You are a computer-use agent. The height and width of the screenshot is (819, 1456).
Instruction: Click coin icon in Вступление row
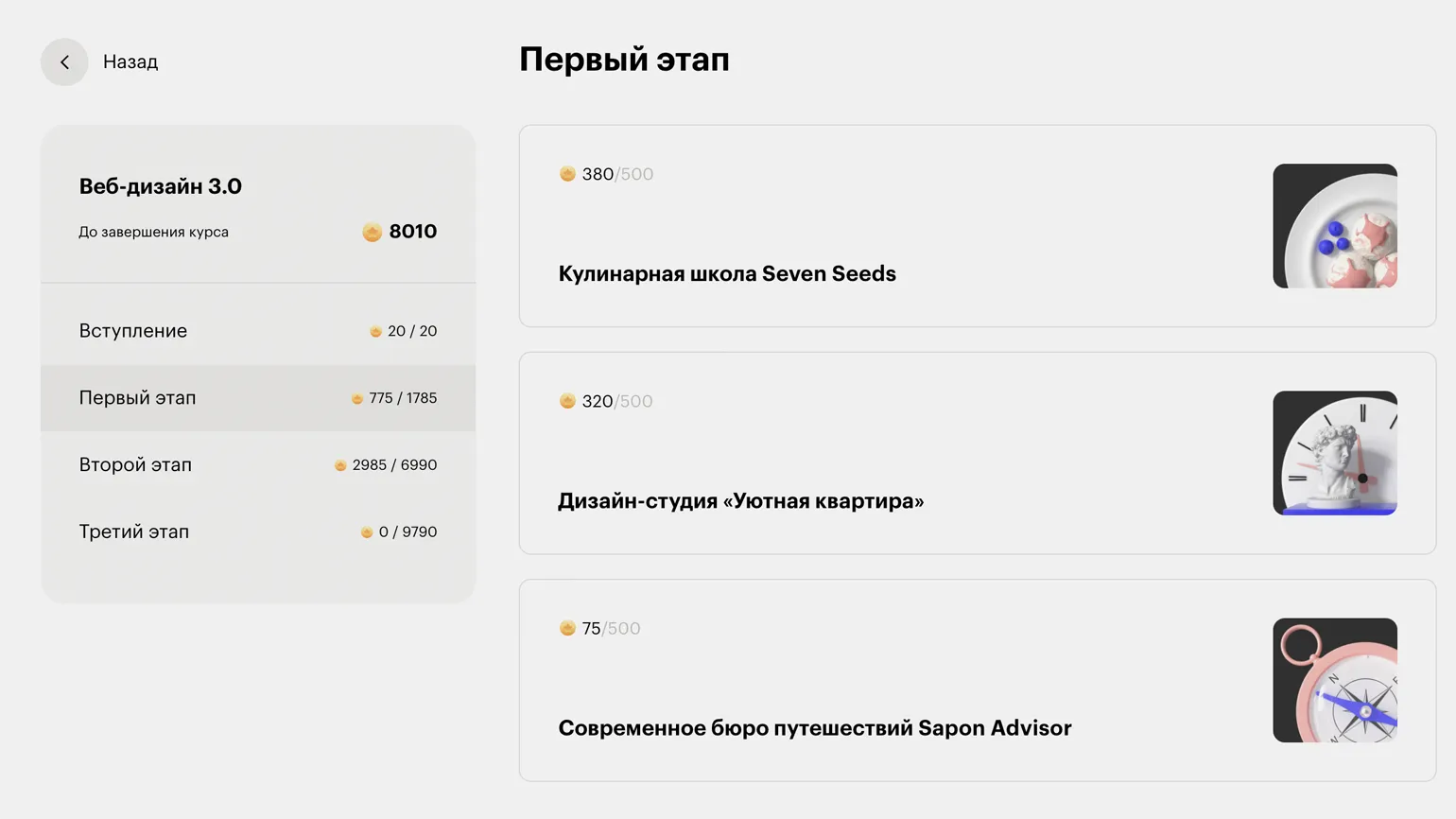[x=375, y=332]
